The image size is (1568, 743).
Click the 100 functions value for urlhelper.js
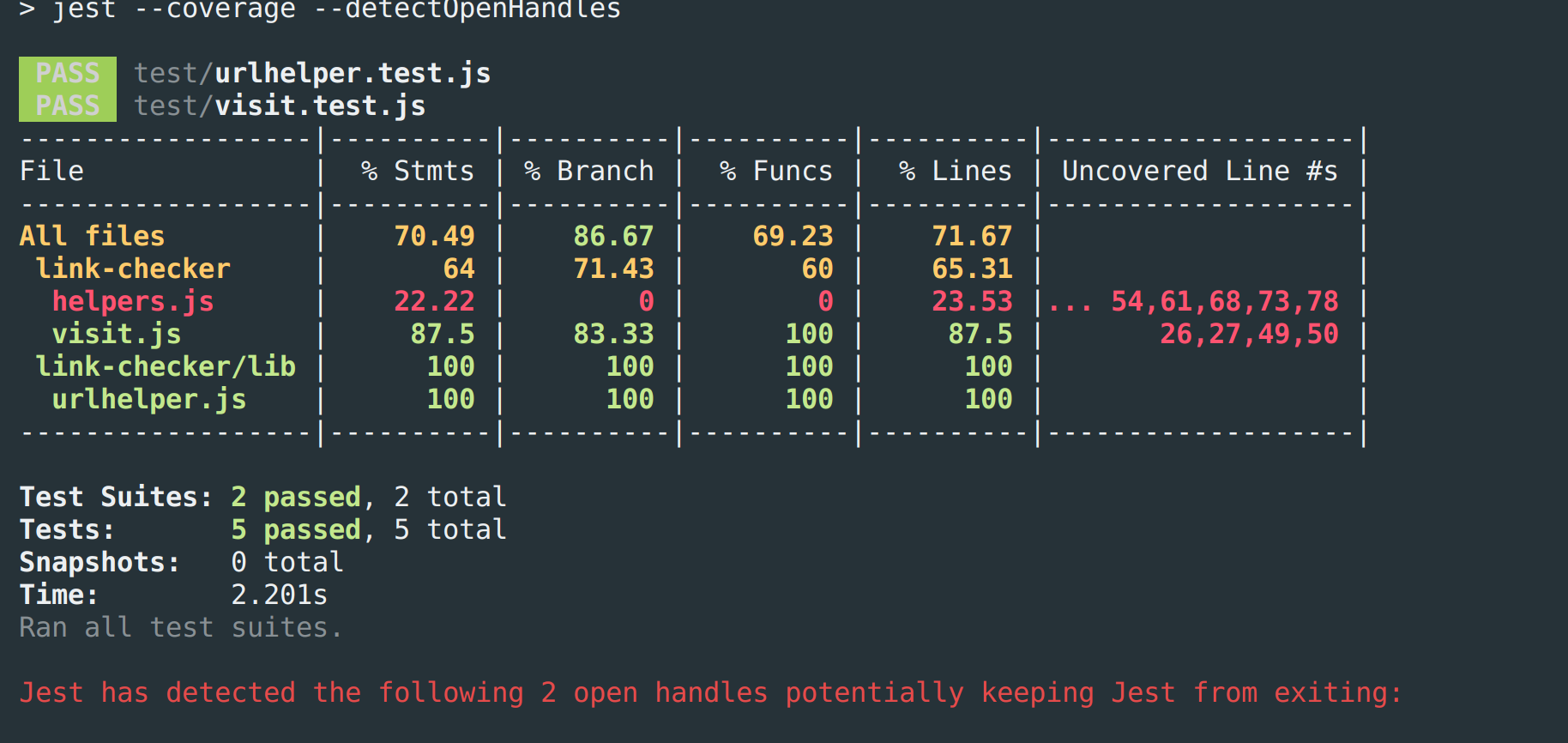coord(809,399)
